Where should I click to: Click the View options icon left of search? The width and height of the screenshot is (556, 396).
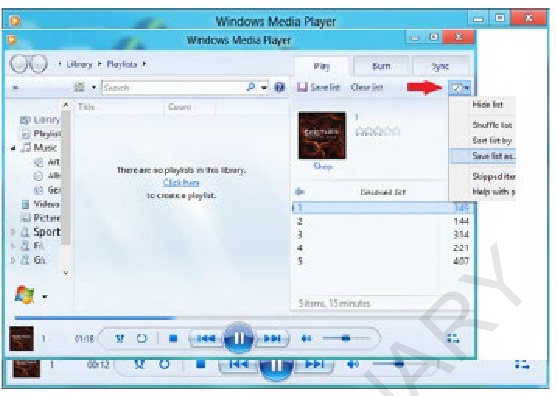pyautogui.click(x=79, y=87)
